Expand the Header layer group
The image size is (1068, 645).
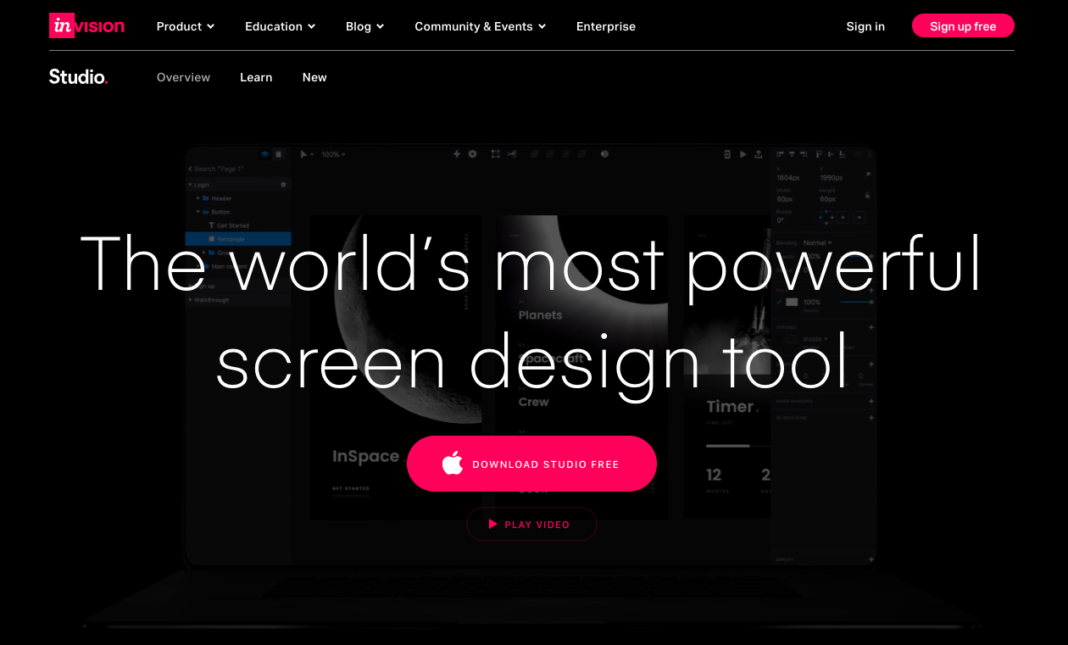click(x=198, y=198)
